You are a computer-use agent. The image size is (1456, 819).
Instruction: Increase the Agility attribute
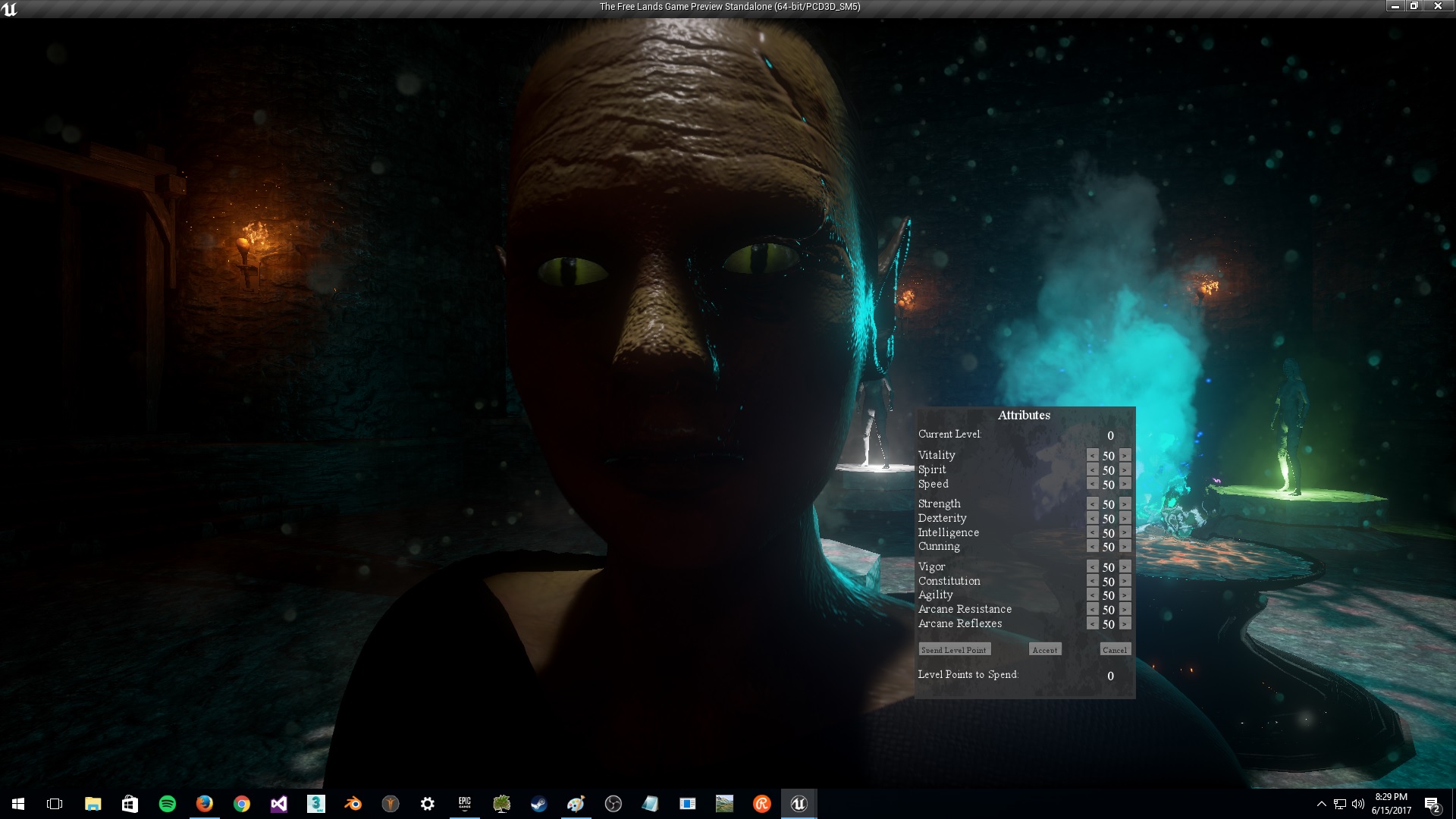tap(1125, 595)
